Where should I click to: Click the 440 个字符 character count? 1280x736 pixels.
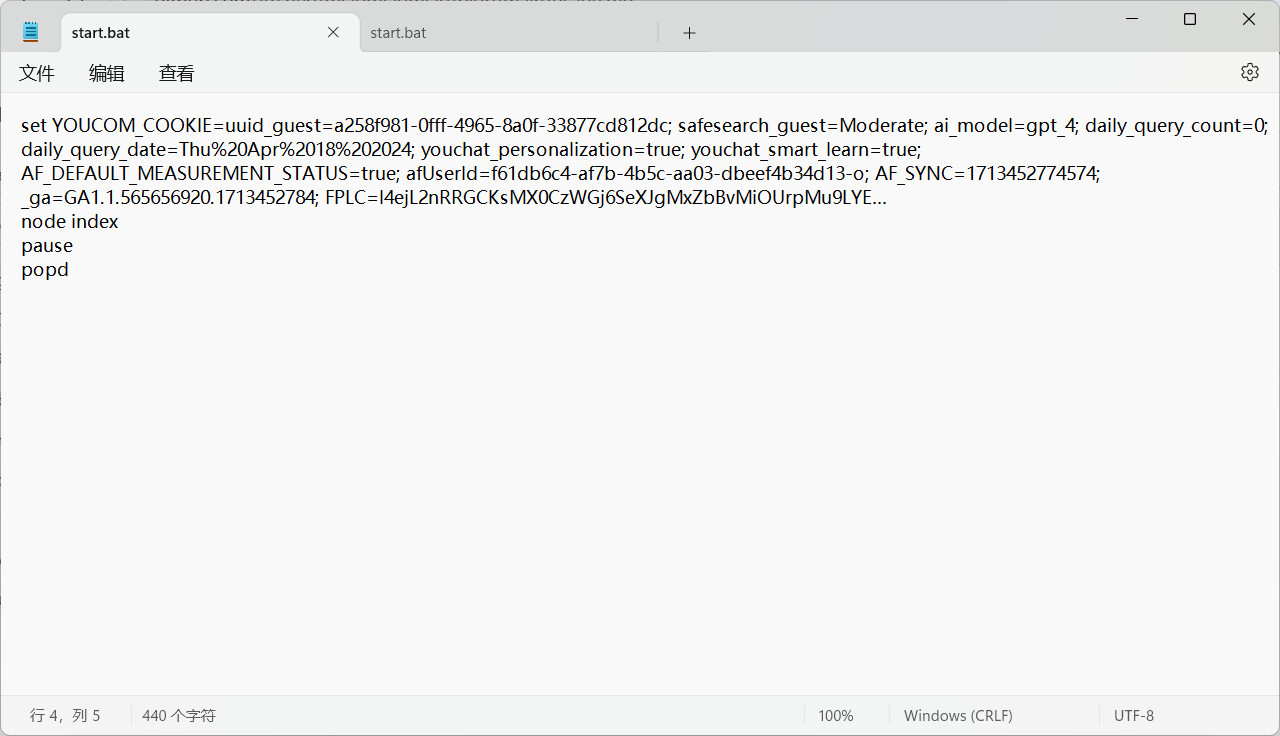coord(179,716)
